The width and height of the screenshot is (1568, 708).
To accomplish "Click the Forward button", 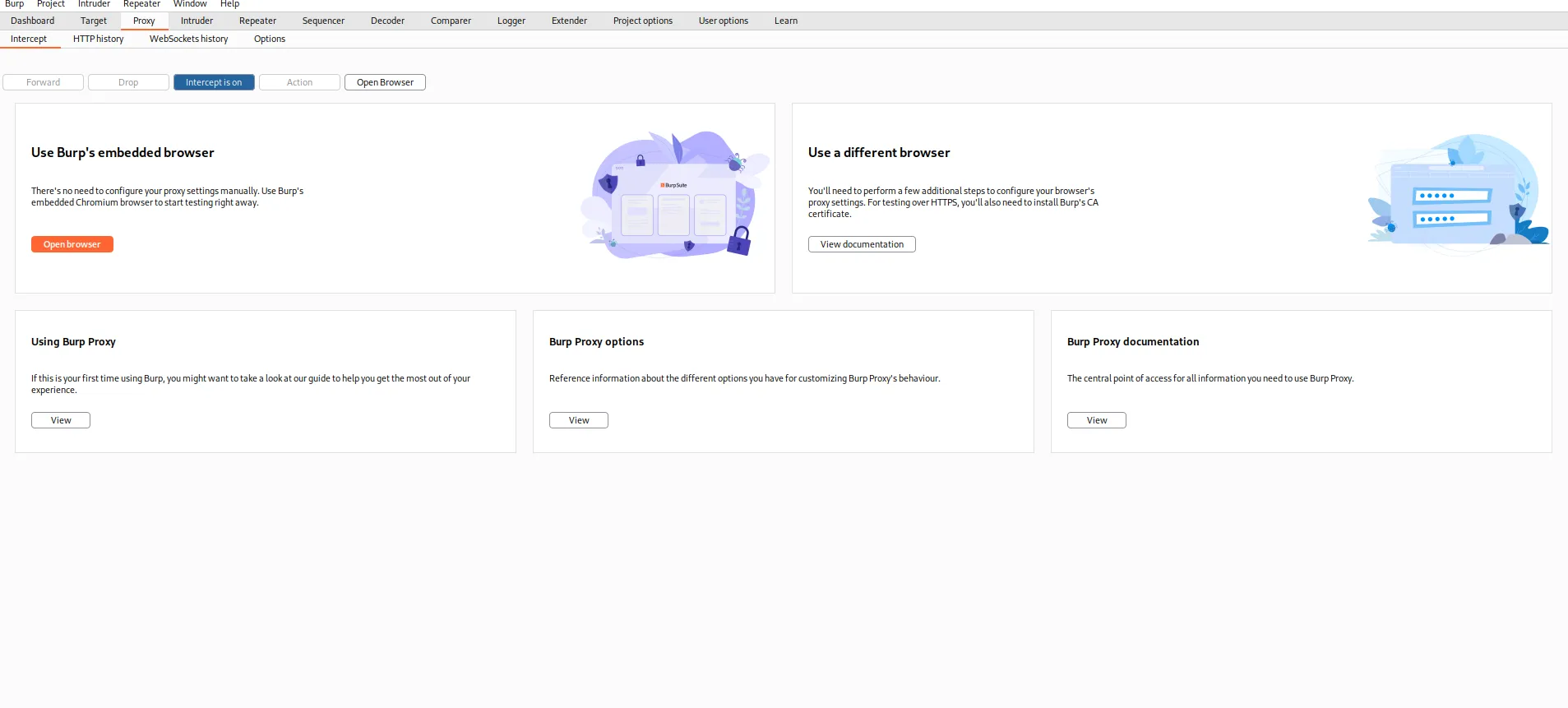I will tap(44, 82).
